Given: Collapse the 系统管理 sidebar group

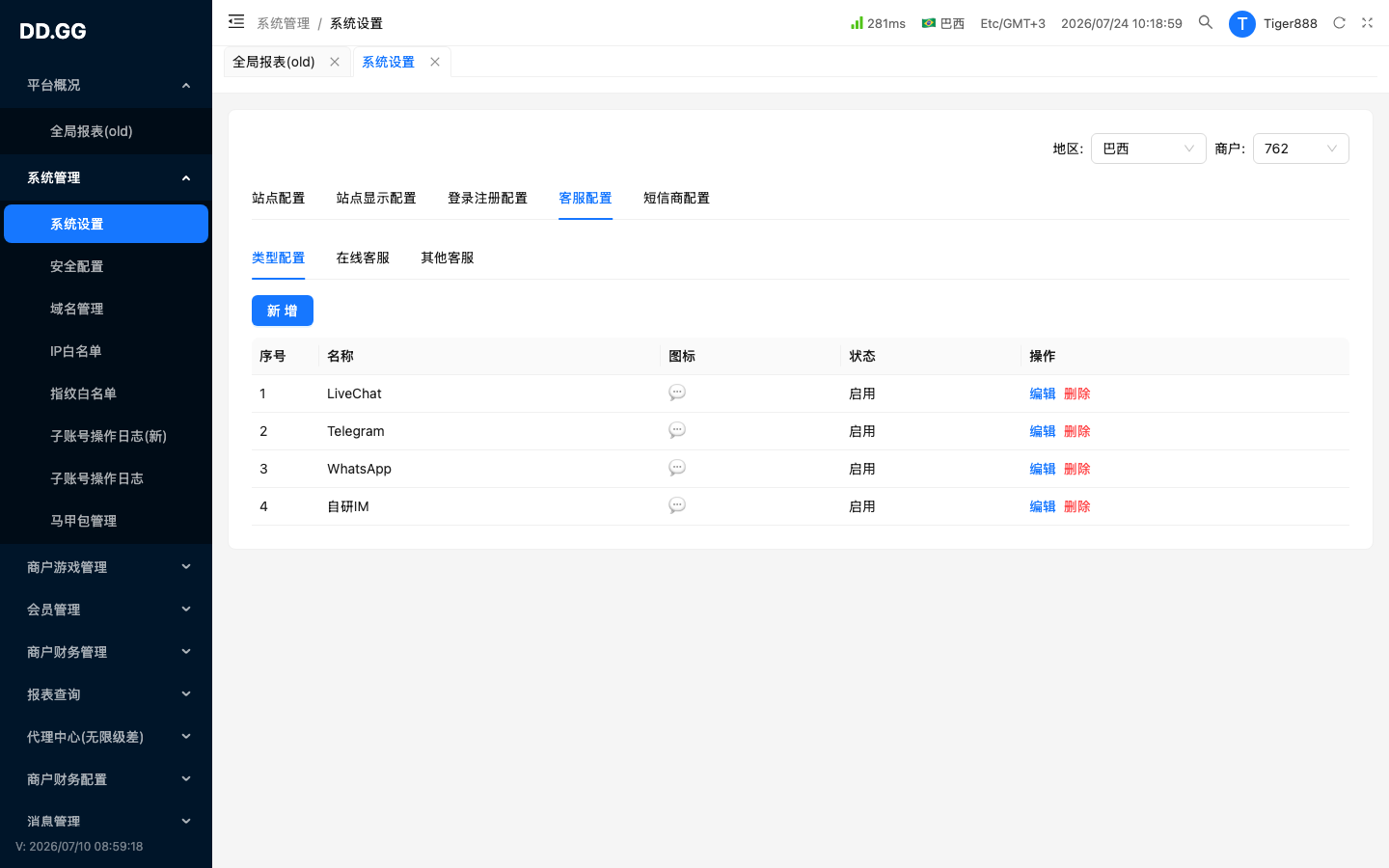Looking at the screenshot, I should [x=106, y=177].
